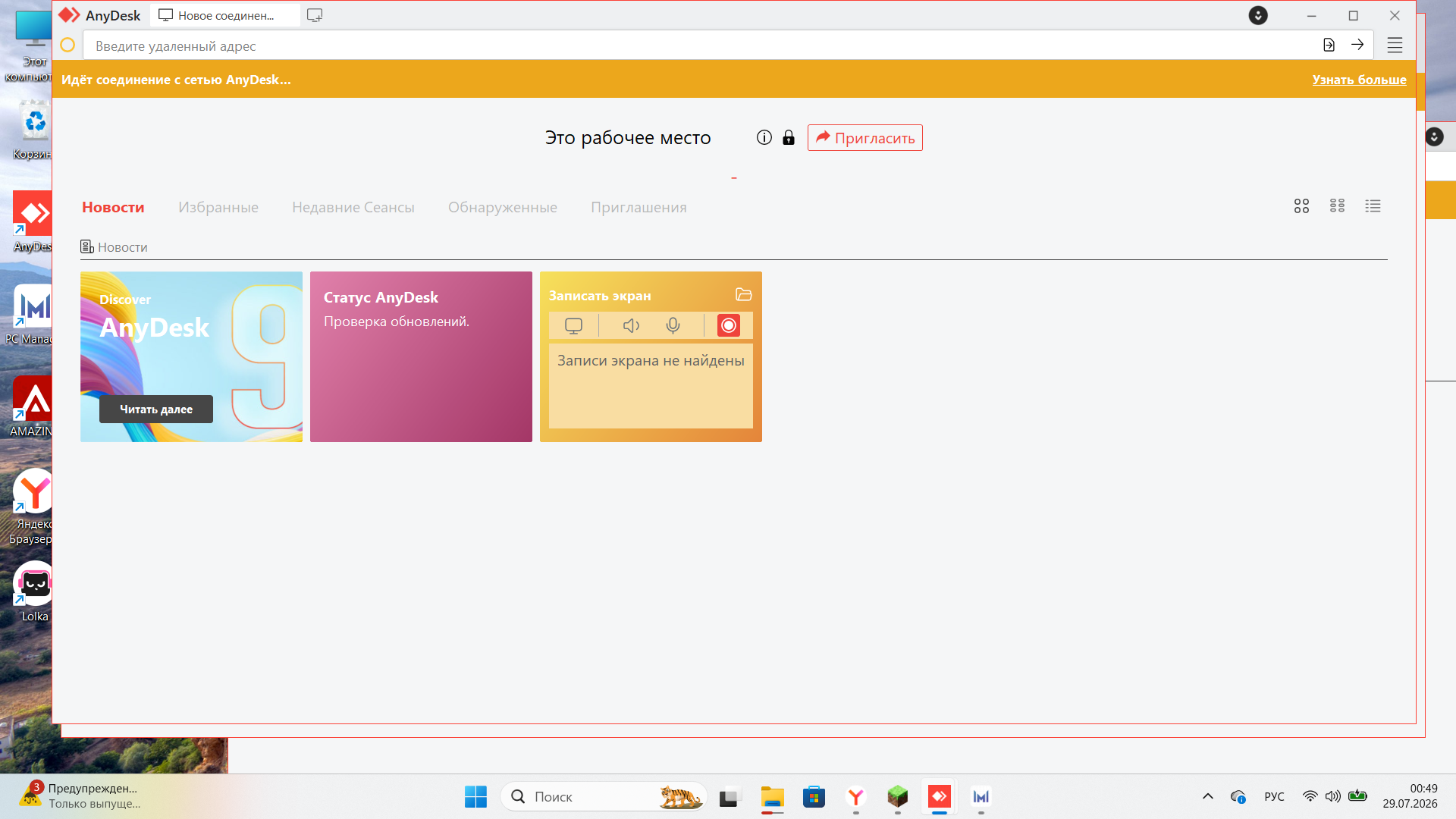Screen dimensions: 1456x819
Task: Open the Windows Start menu
Action: pyautogui.click(x=475, y=797)
